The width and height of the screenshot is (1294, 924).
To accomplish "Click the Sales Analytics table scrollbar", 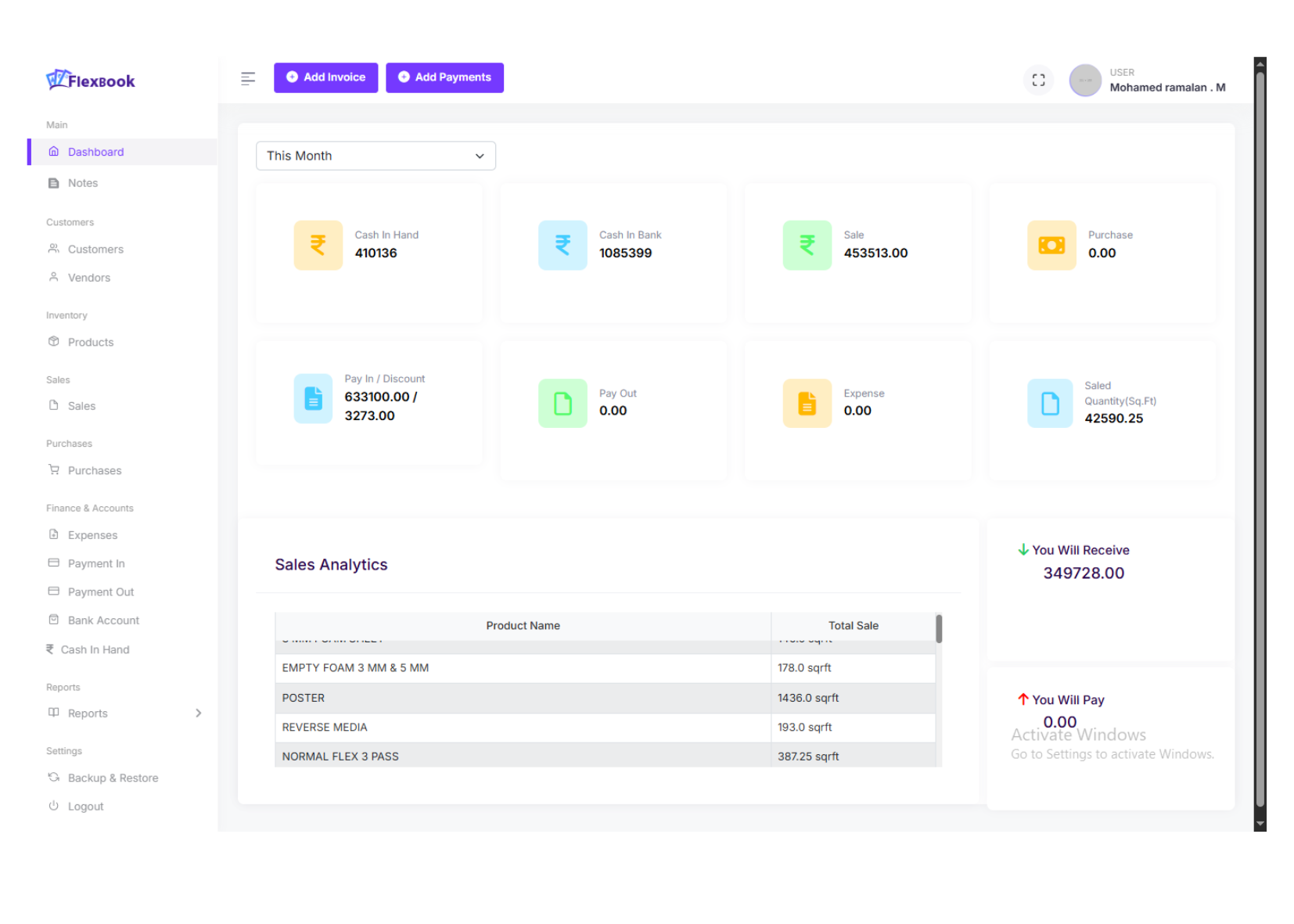I will point(939,629).
